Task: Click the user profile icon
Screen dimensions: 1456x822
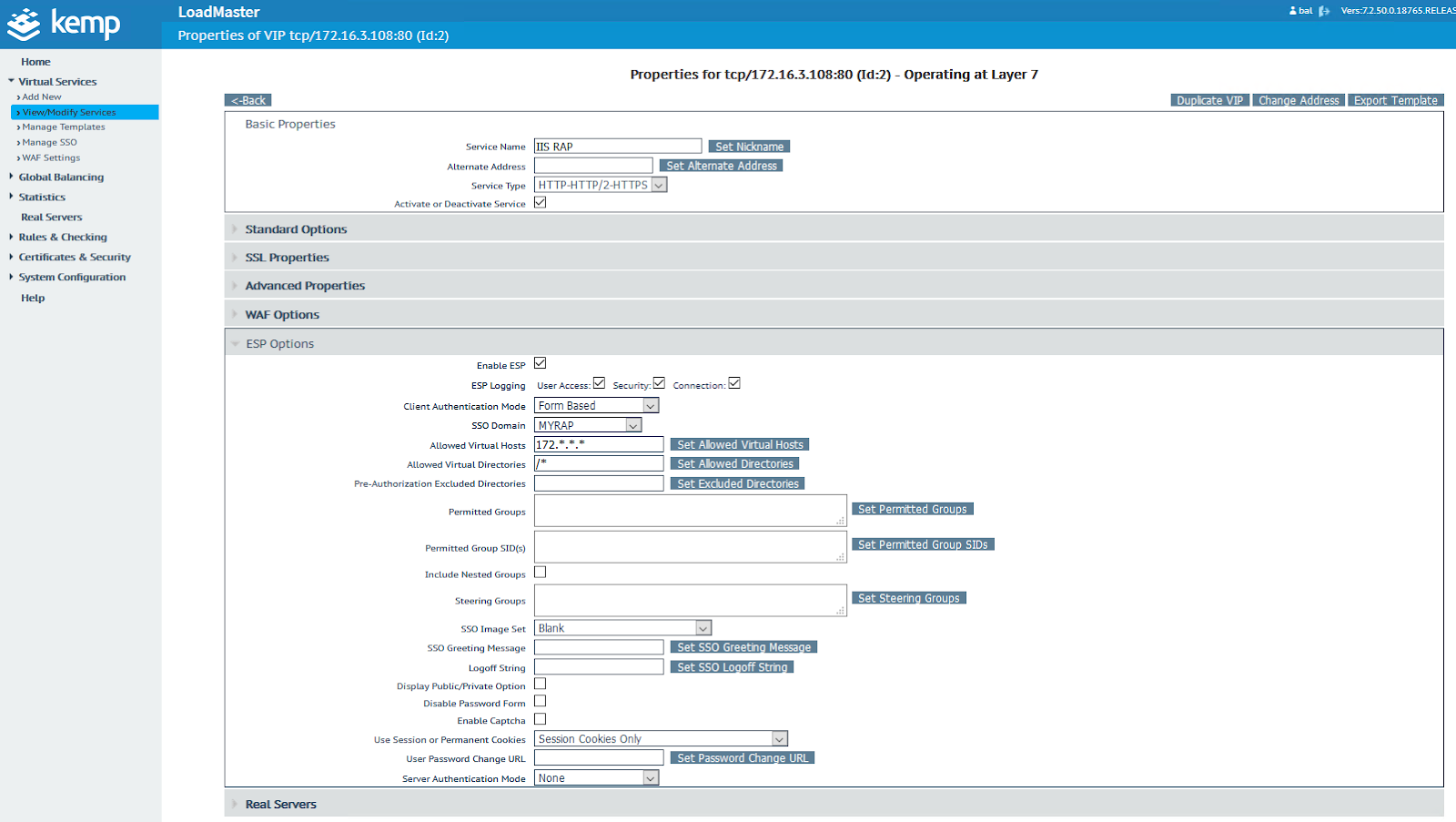Action: (1293, 11)
